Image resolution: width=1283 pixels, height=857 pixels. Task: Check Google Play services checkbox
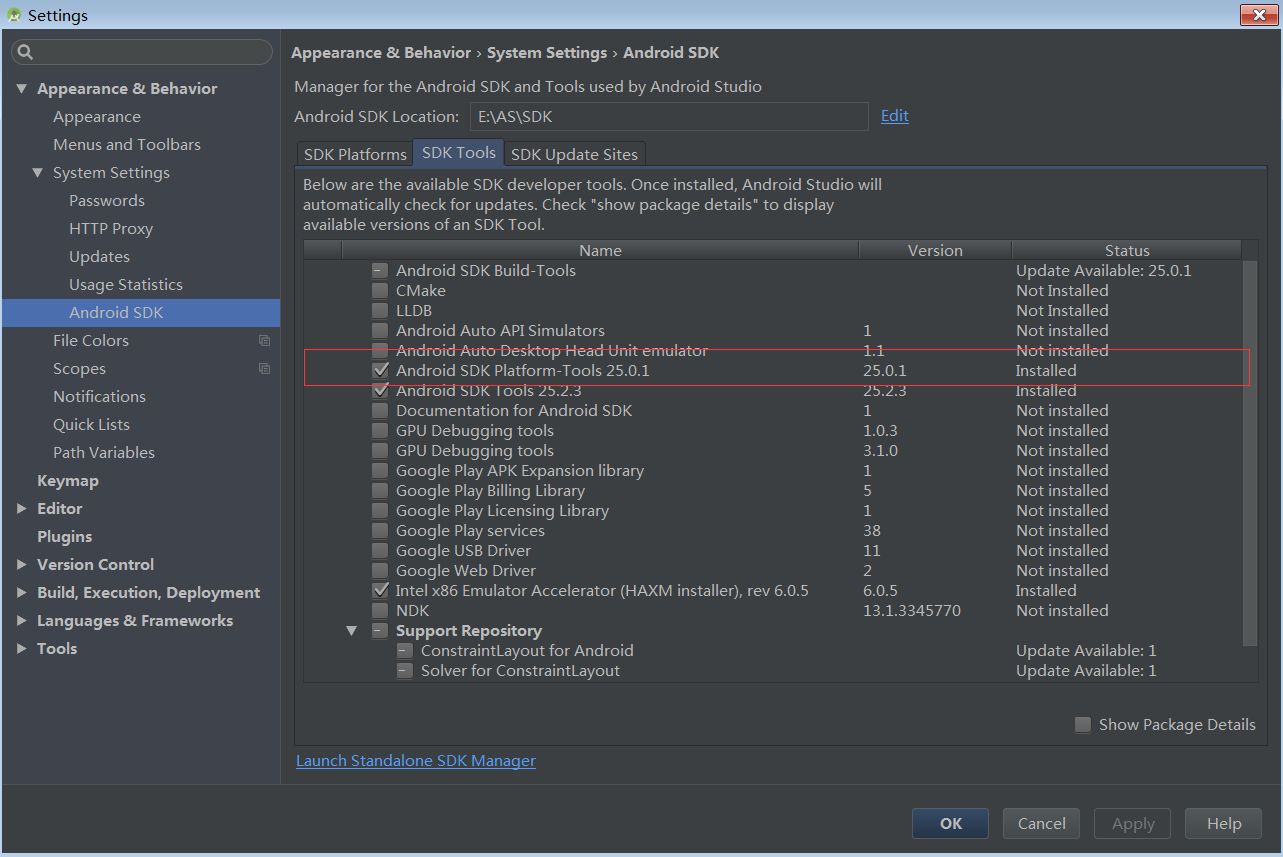click(x=380, y=531)
